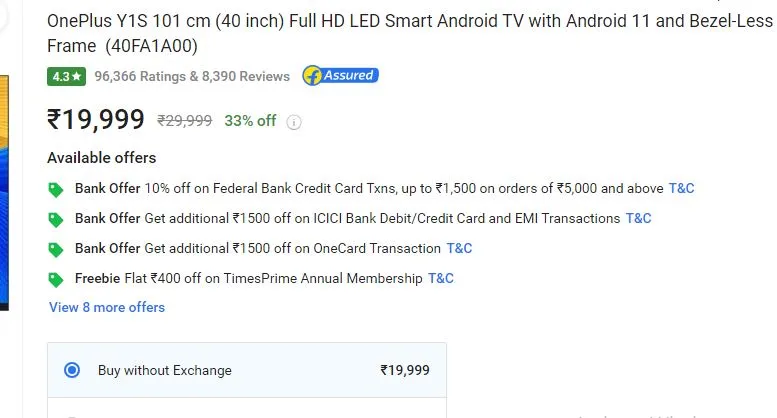The width and height of the screenshot is (777, 418).
Task: Click the 33% off discount label
Action: (250, 120)
